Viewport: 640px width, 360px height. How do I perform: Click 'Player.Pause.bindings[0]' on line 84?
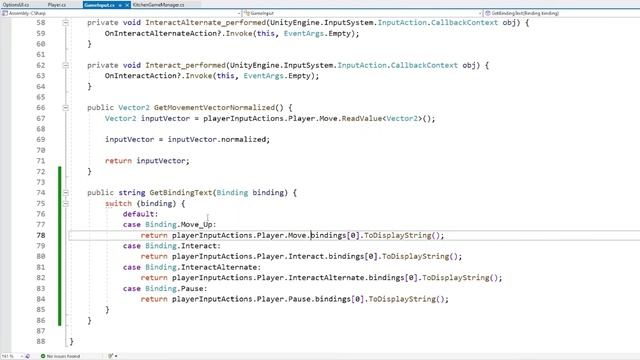click(310, 299)
